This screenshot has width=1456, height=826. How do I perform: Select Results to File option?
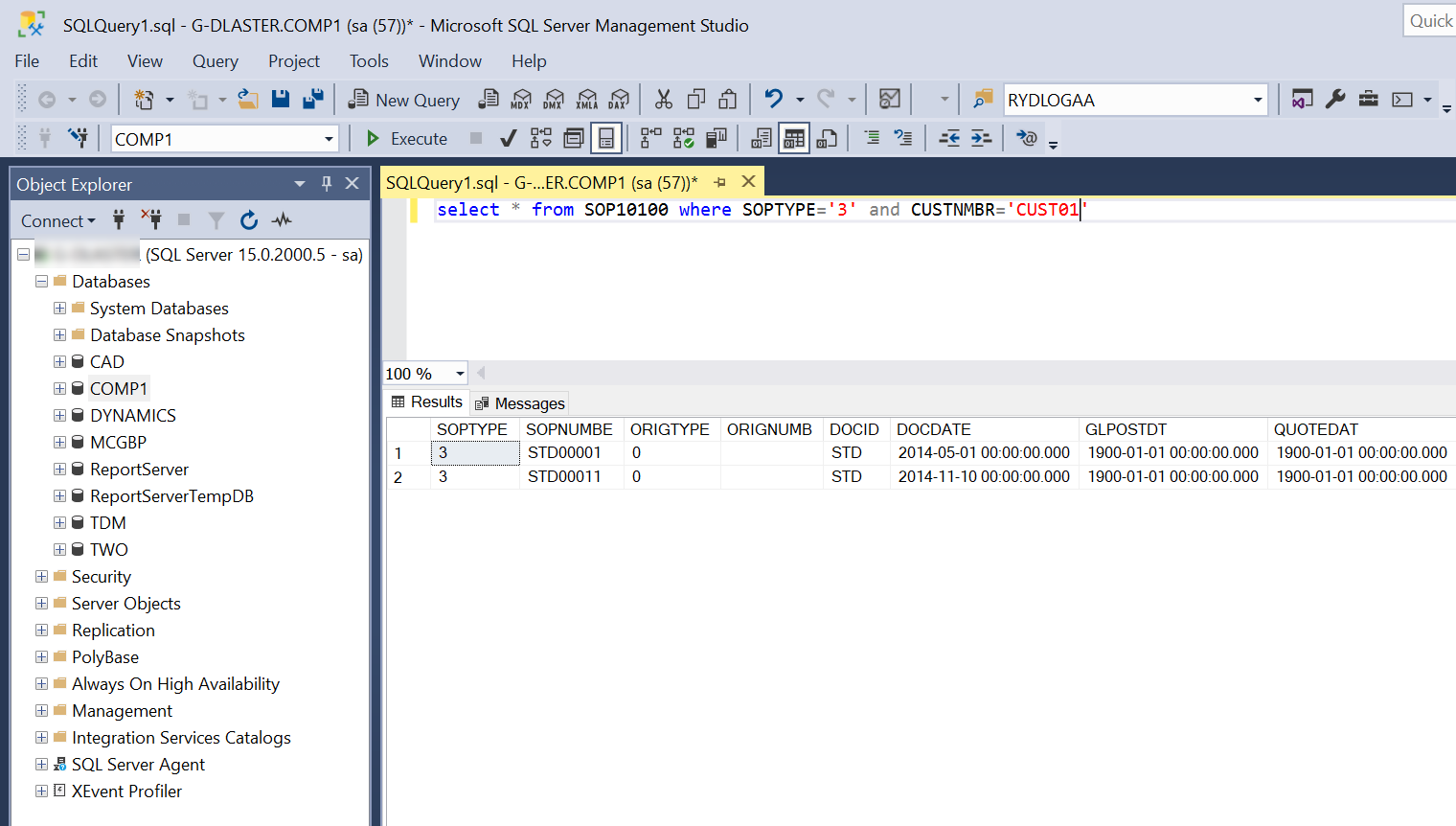coord(827,139)
